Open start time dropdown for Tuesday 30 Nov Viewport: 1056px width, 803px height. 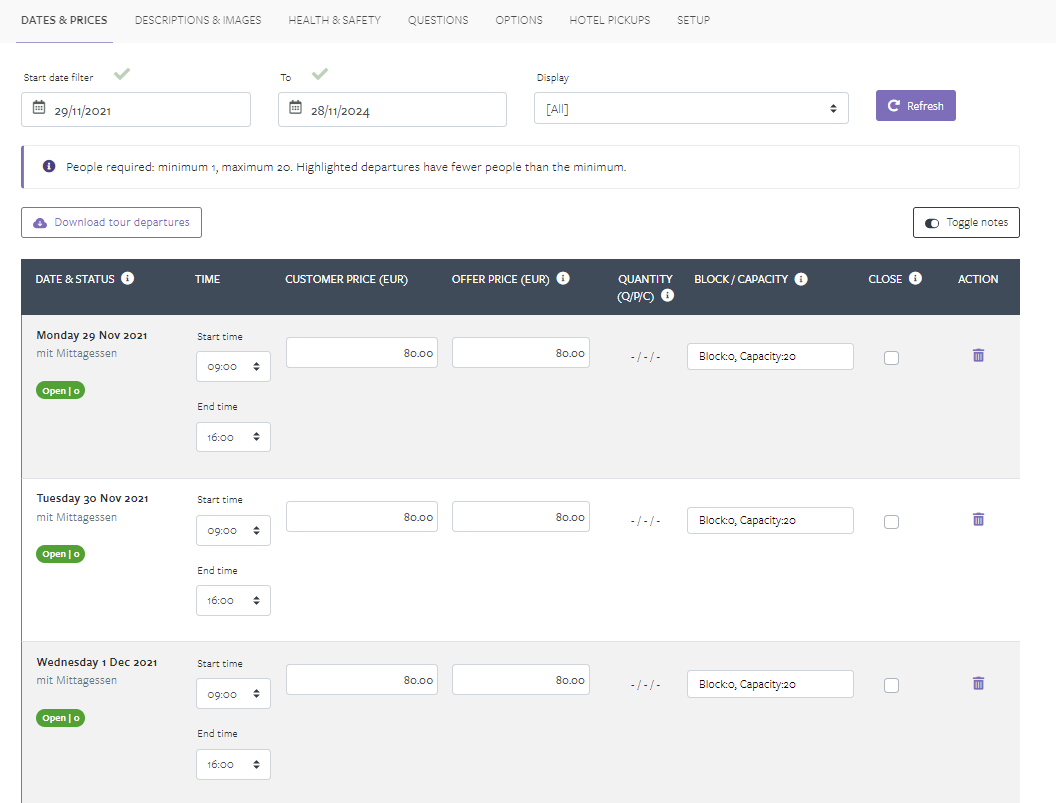(233, 530)
